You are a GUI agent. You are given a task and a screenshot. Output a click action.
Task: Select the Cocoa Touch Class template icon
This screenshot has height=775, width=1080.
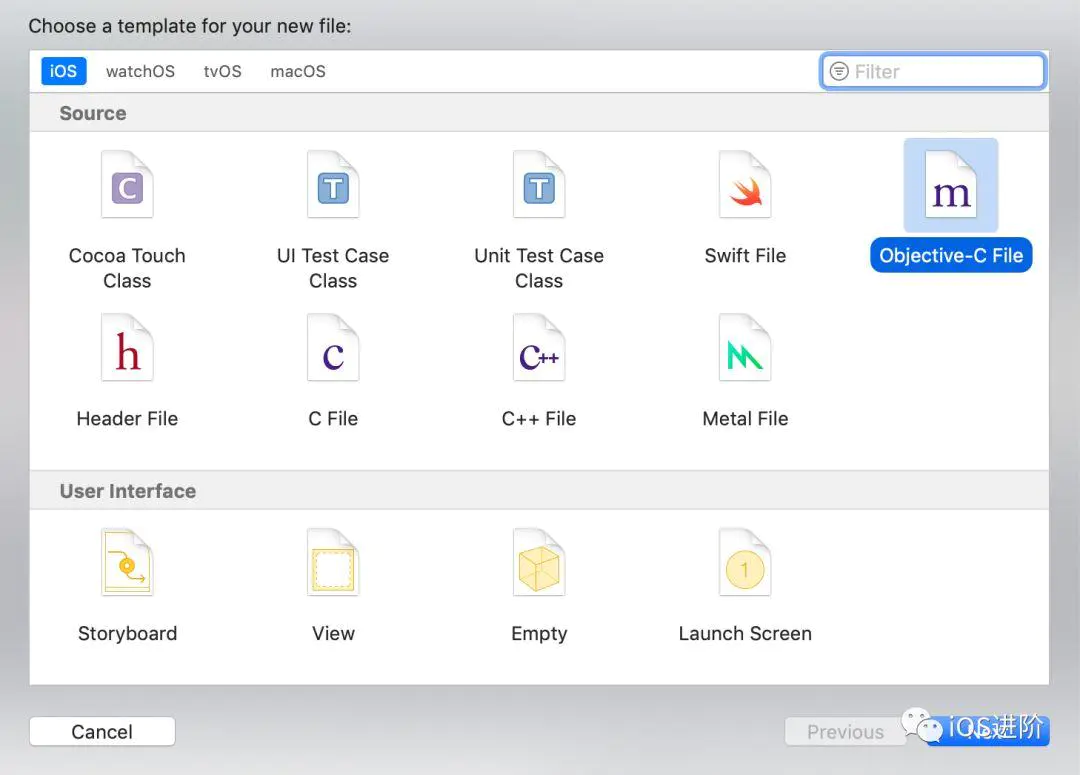(127, 185)
